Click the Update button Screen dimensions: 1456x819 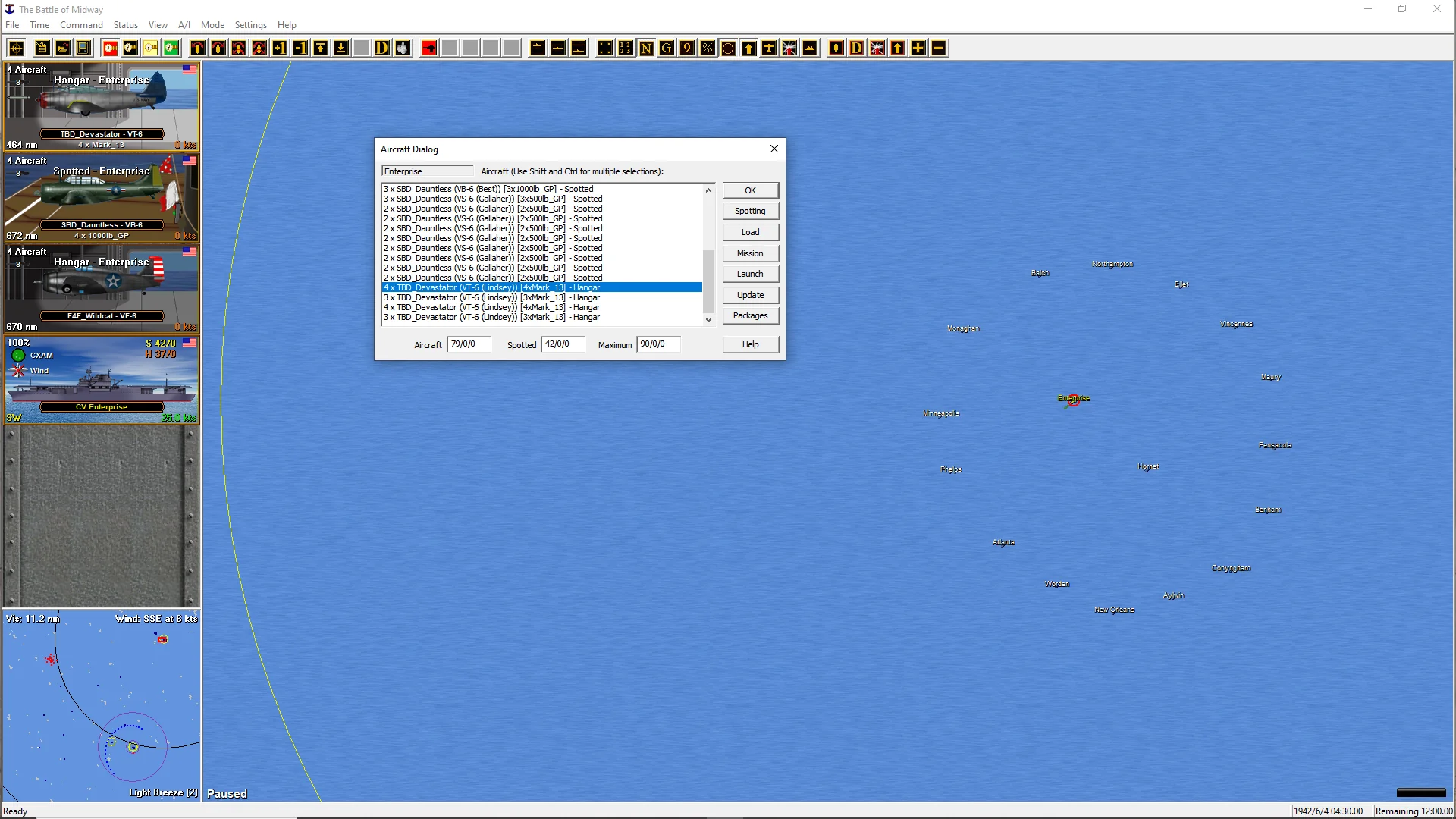[x=750, y=295]
